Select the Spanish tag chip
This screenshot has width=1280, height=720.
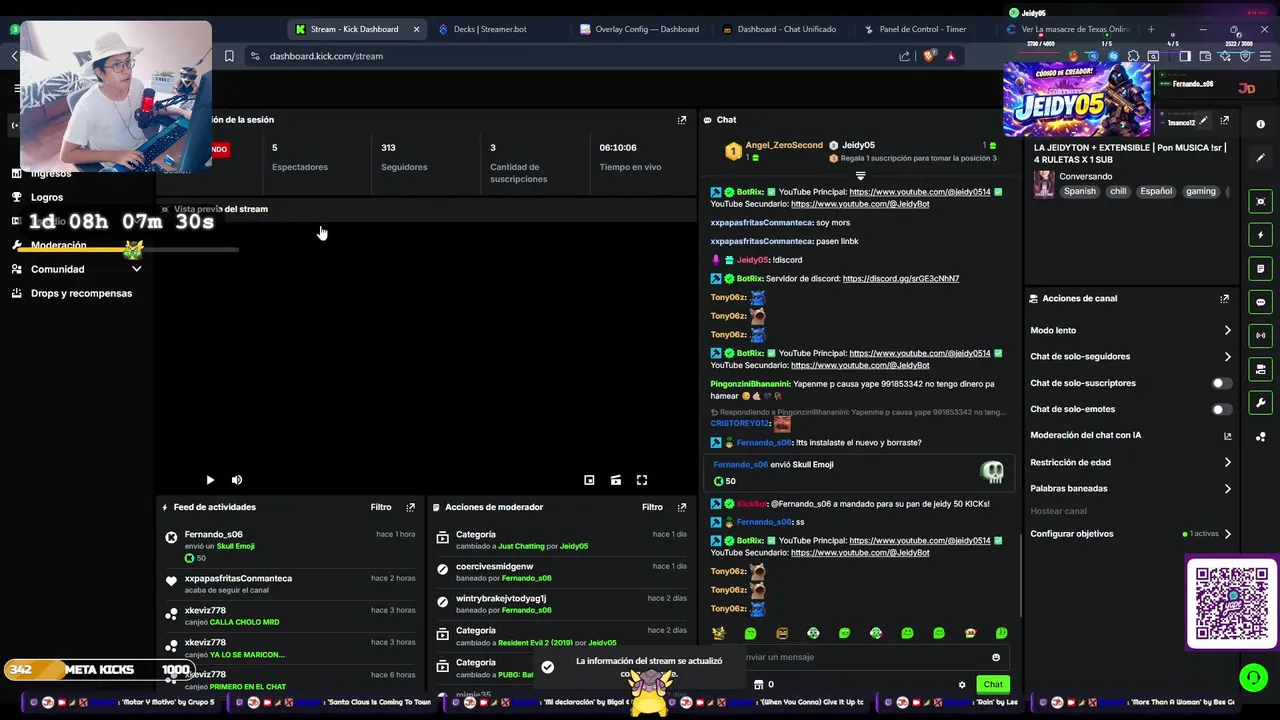[x=1080, y=191]
